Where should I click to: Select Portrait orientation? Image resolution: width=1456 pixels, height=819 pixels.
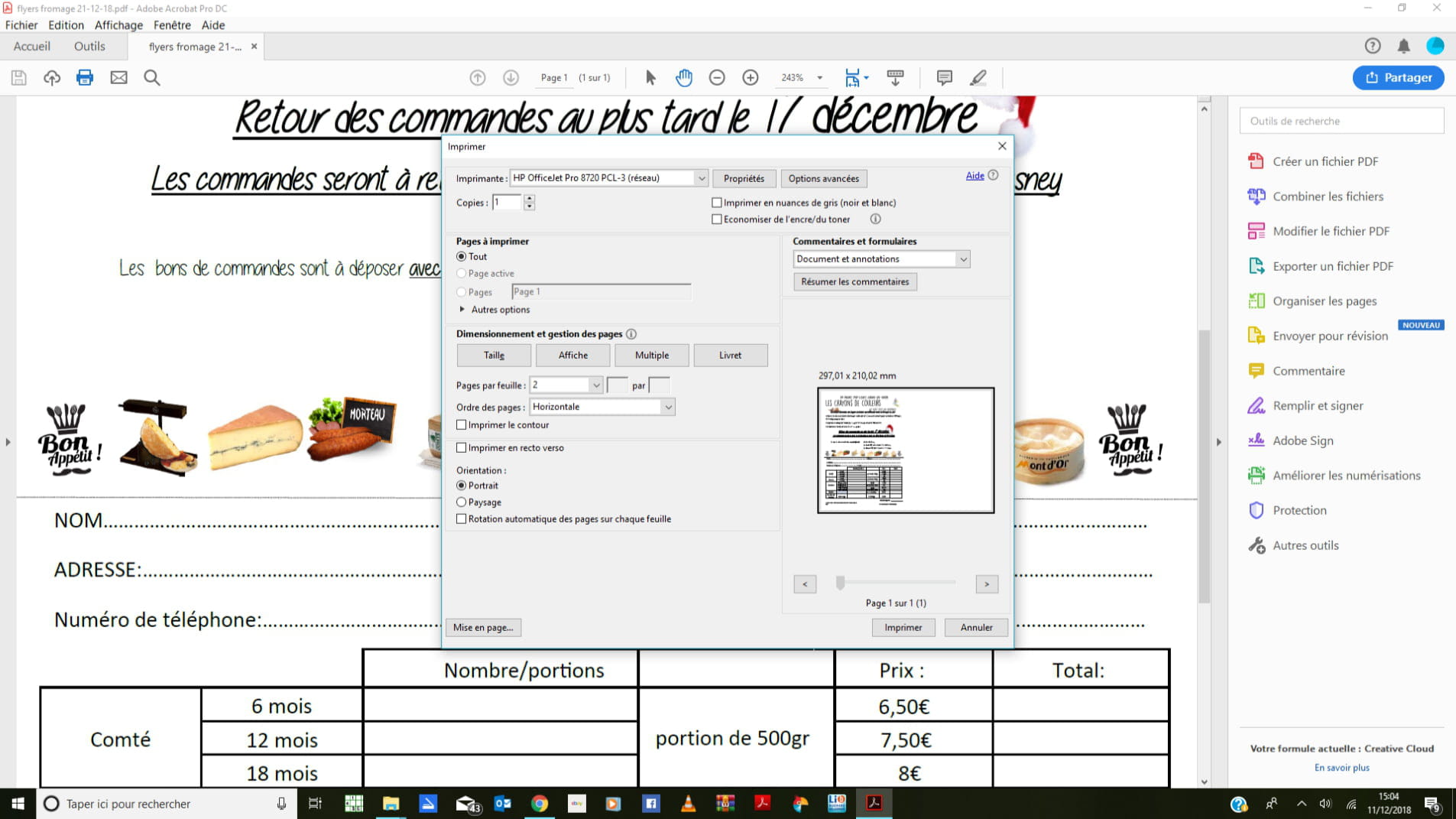point(462,486)
